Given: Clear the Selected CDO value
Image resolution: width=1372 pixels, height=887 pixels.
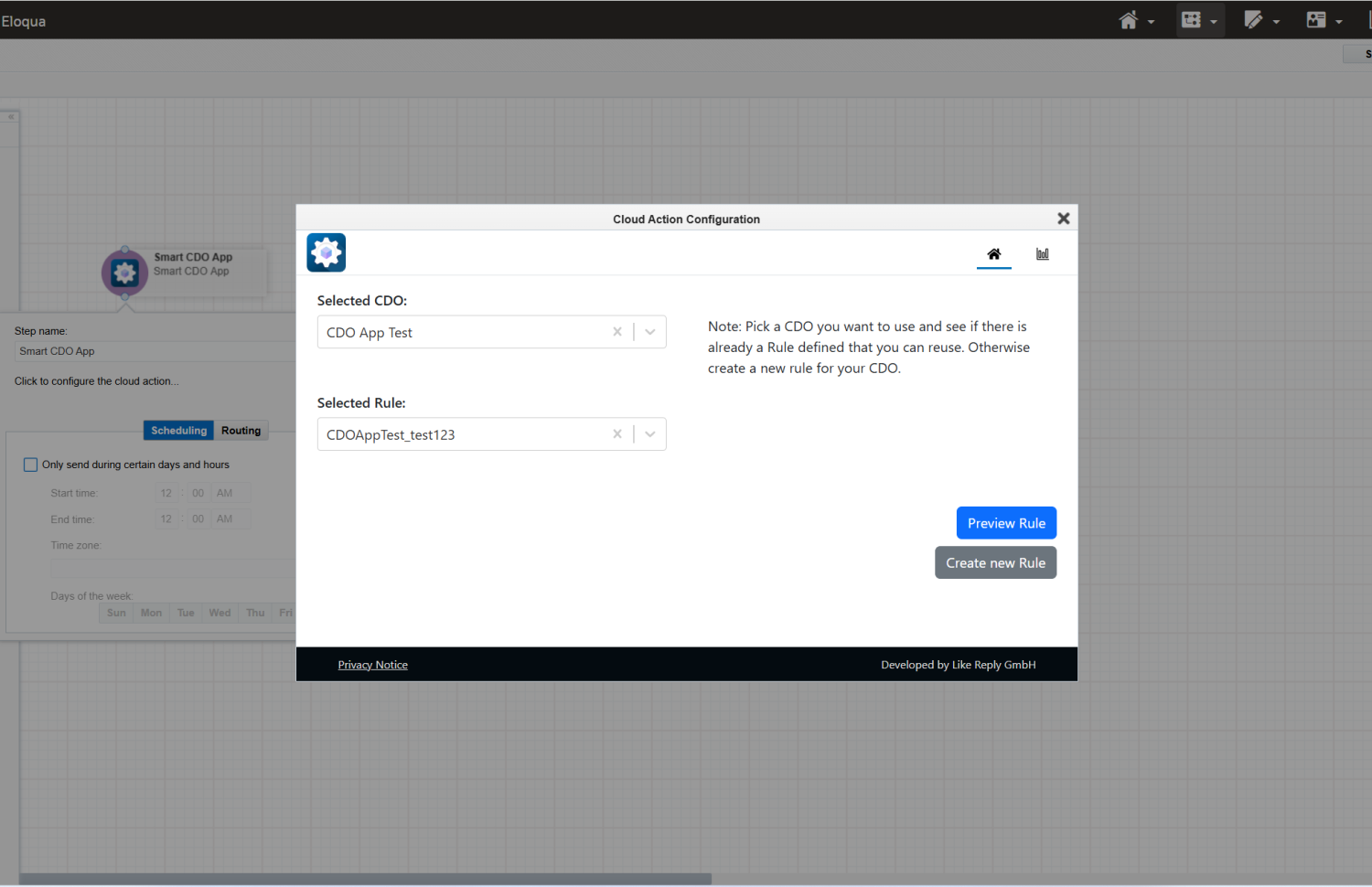Looking at the screenshot, I should click(x=617, y=332).
